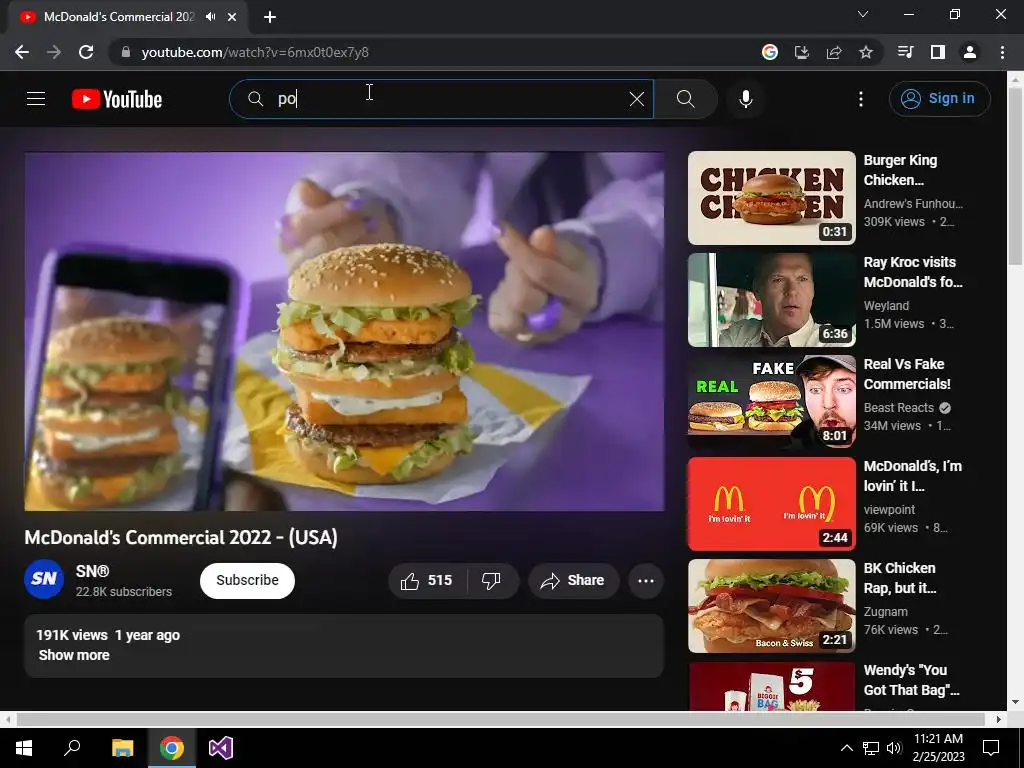
Task: Open Windows taskbar search
Action: click(72, 748)
